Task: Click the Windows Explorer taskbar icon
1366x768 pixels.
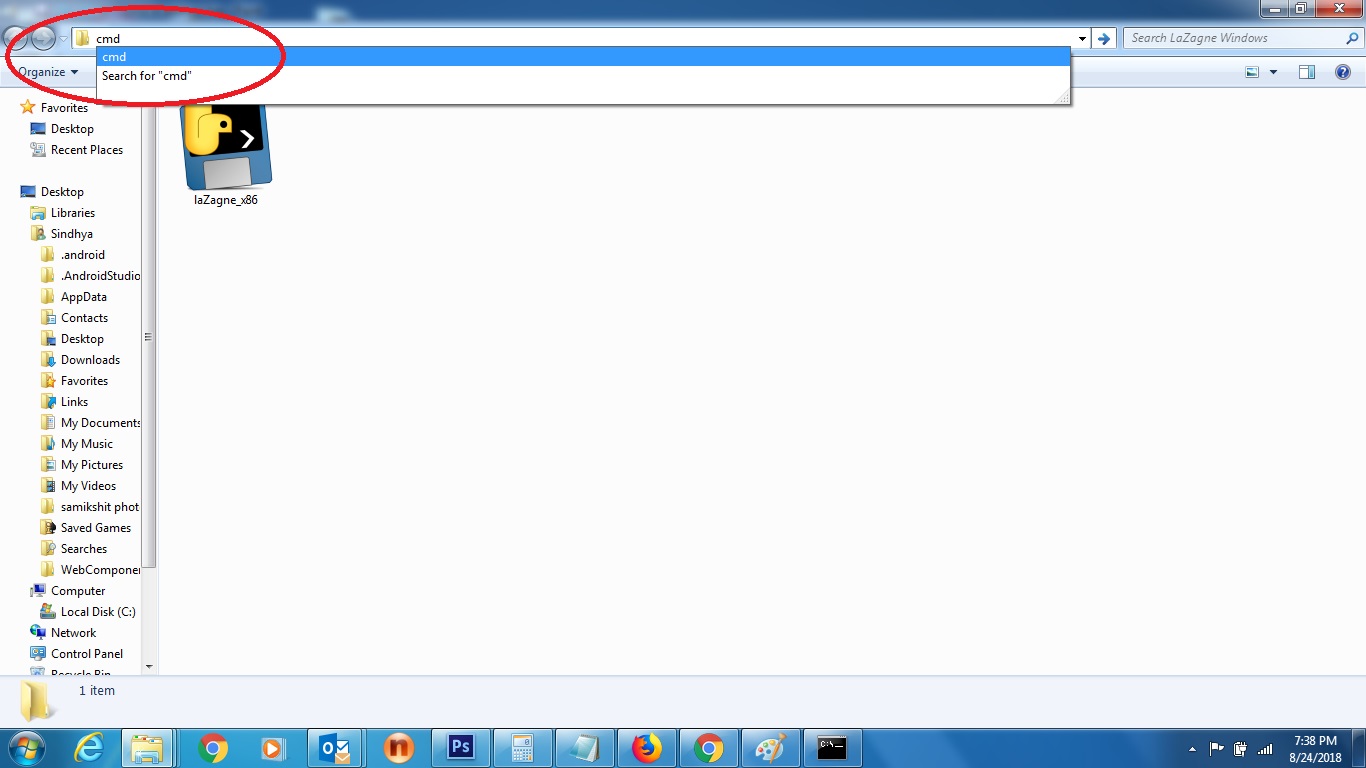Action: pyautogui.click(x=148, y=748)
